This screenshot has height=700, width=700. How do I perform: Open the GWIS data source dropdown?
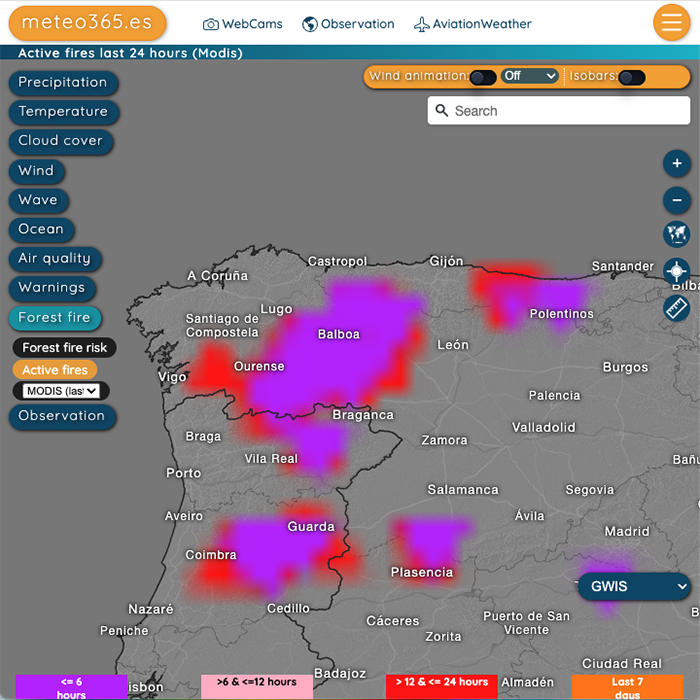634,587
